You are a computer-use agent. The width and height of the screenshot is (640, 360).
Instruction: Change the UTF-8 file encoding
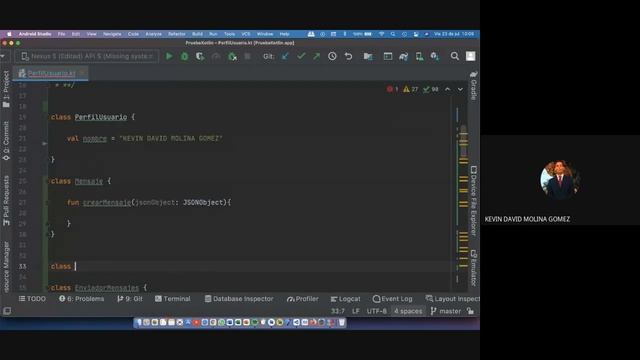[x=376, y=311]
